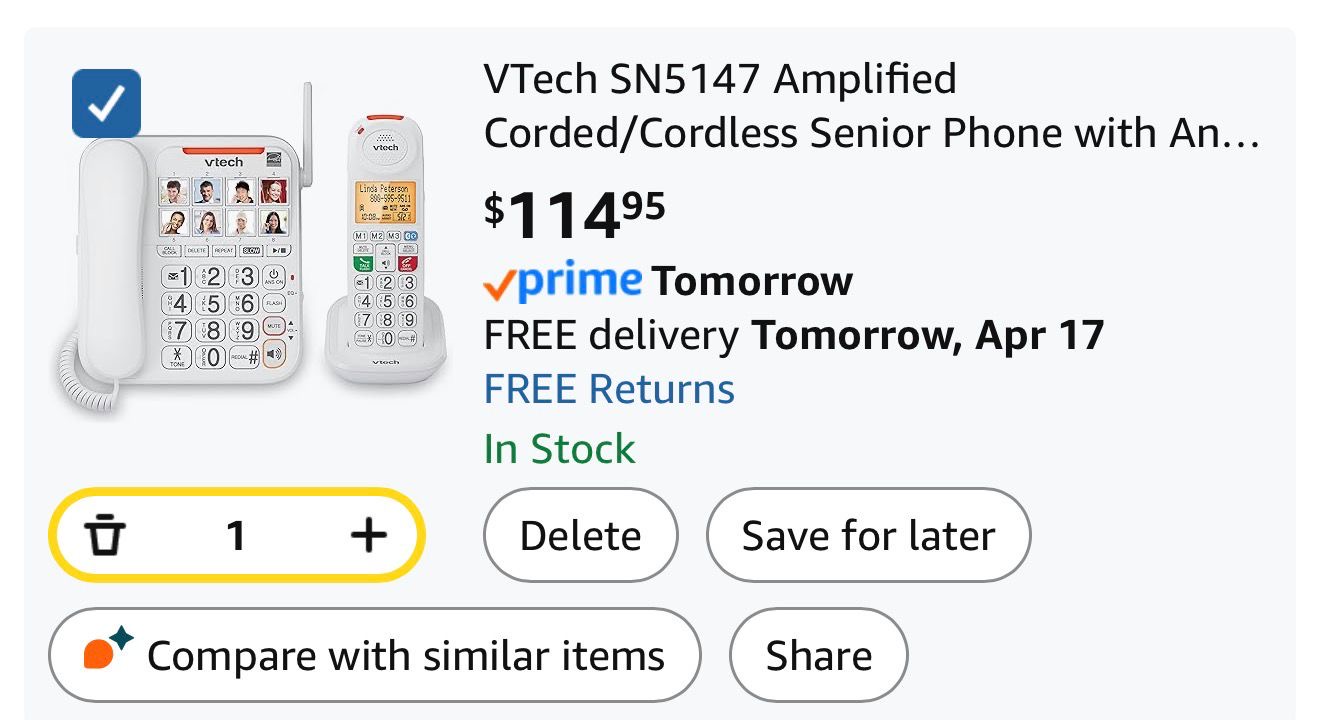
Task: Move item with Save for later
Action: 868,536
